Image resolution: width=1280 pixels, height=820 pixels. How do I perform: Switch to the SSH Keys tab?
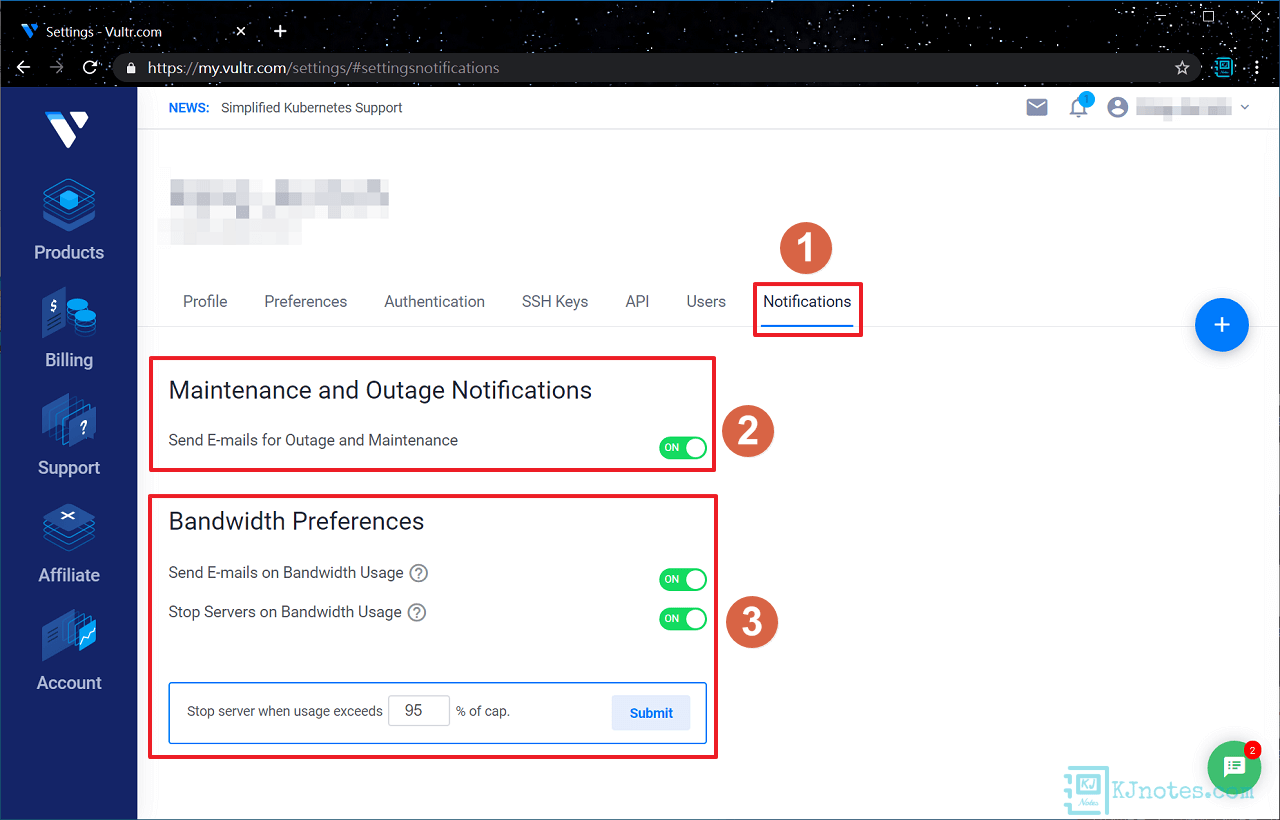[x=555, y=301]
